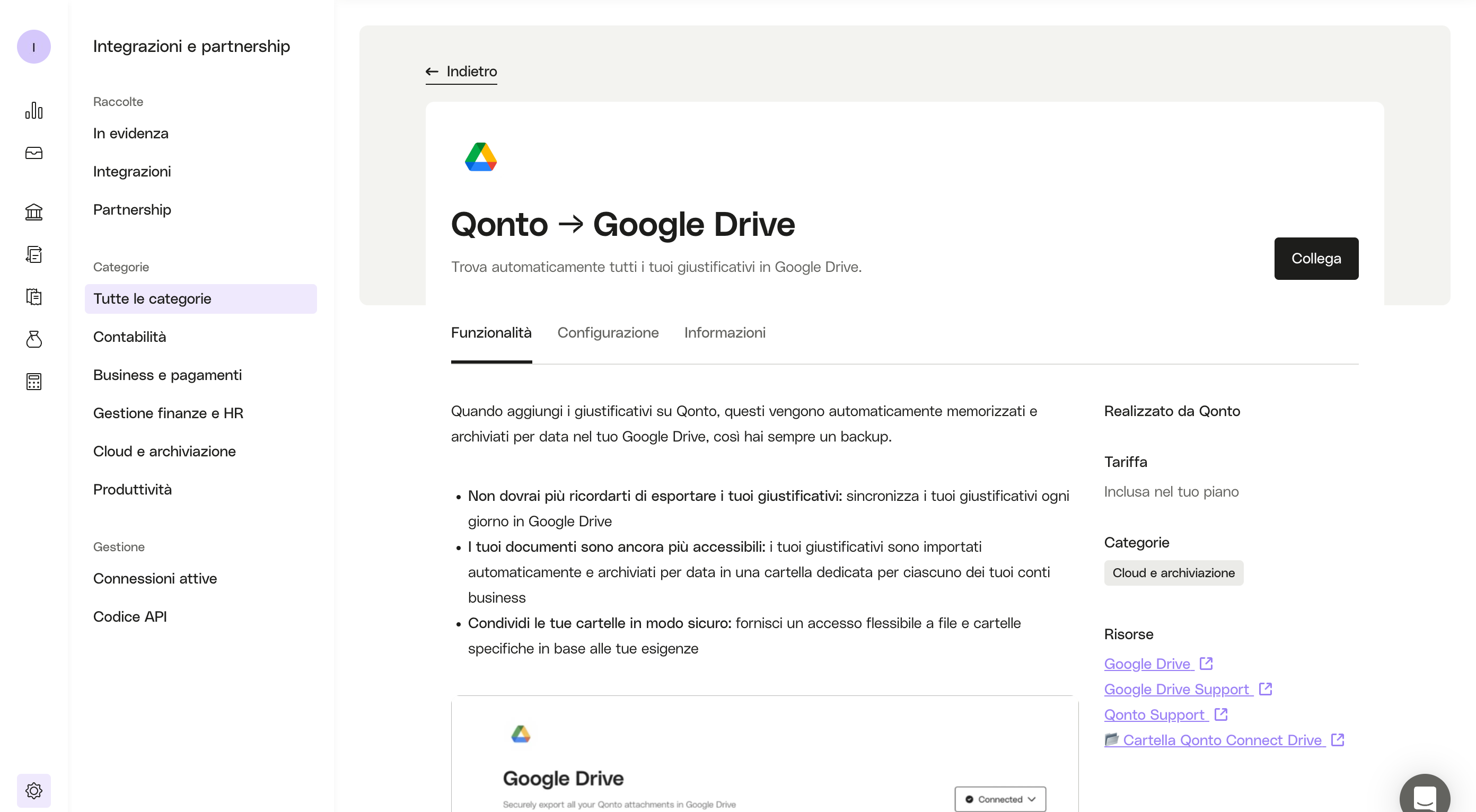Image resolution: width=1476 pixels, height=812 pixels.
Task: Open the invoice document sidebar icon
Action: click(34, 254)
